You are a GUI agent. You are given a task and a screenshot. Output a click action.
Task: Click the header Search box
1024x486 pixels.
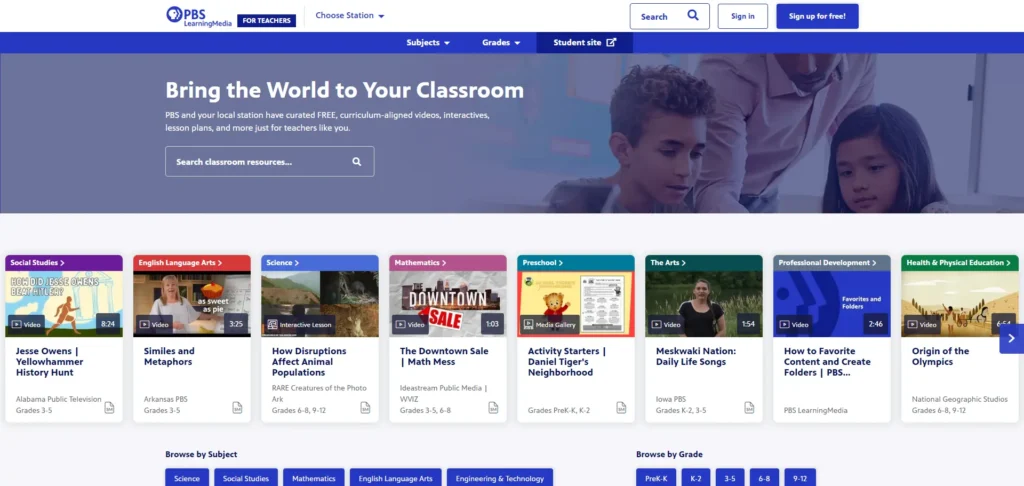669,16
